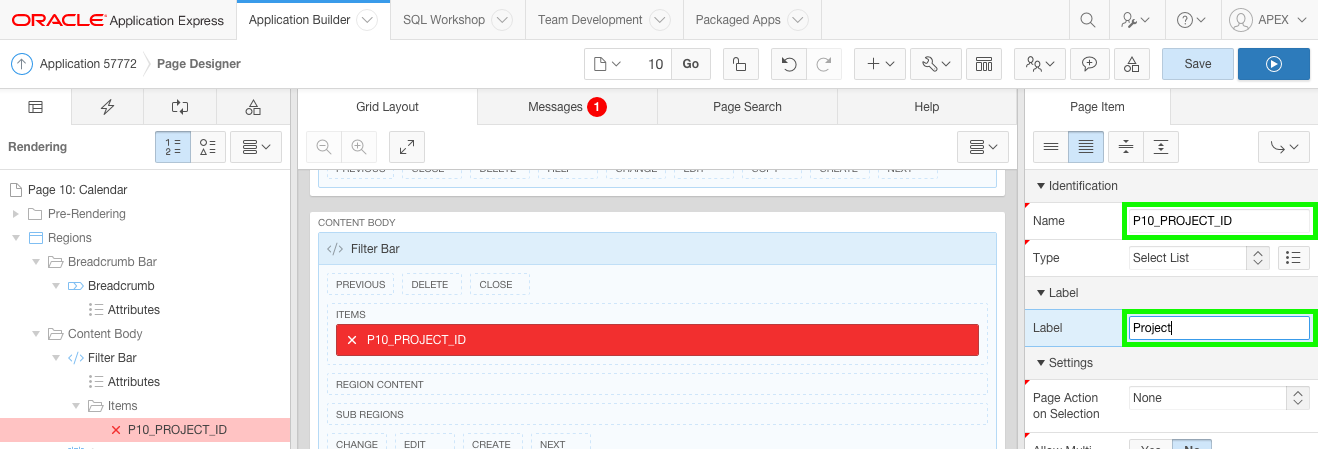Click the page lock icon
This screenshot has height=449, width=1318.
[x=739, y=64]
